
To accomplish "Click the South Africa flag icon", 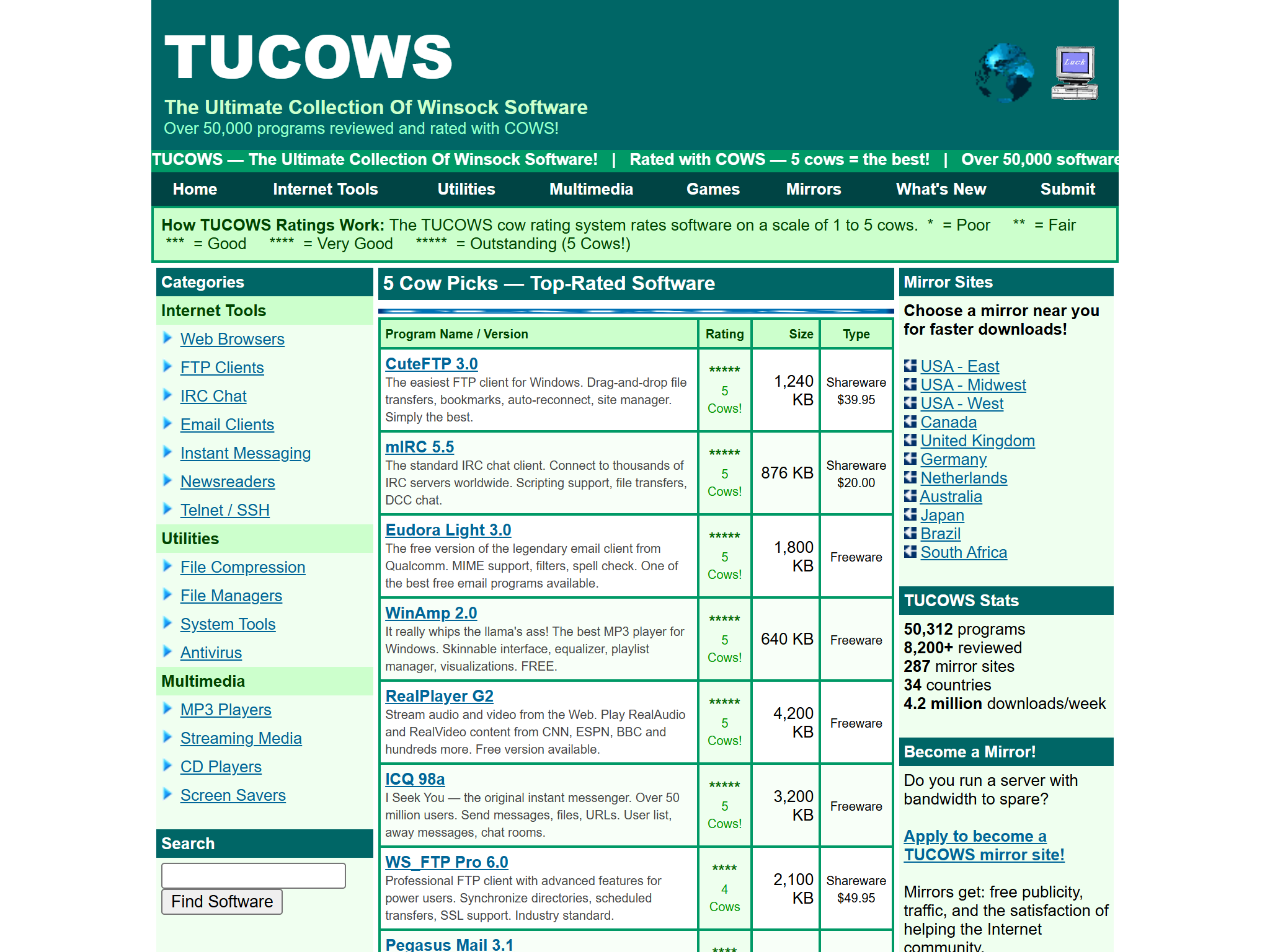I will coord(909,552).
